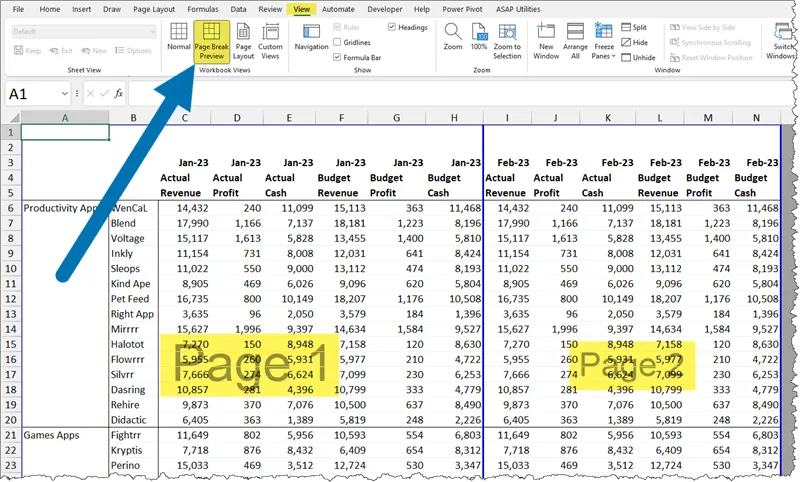The height and width of the screenshot is (482, 800).
Task: Open the File tab
Action: tap(18, 9)
